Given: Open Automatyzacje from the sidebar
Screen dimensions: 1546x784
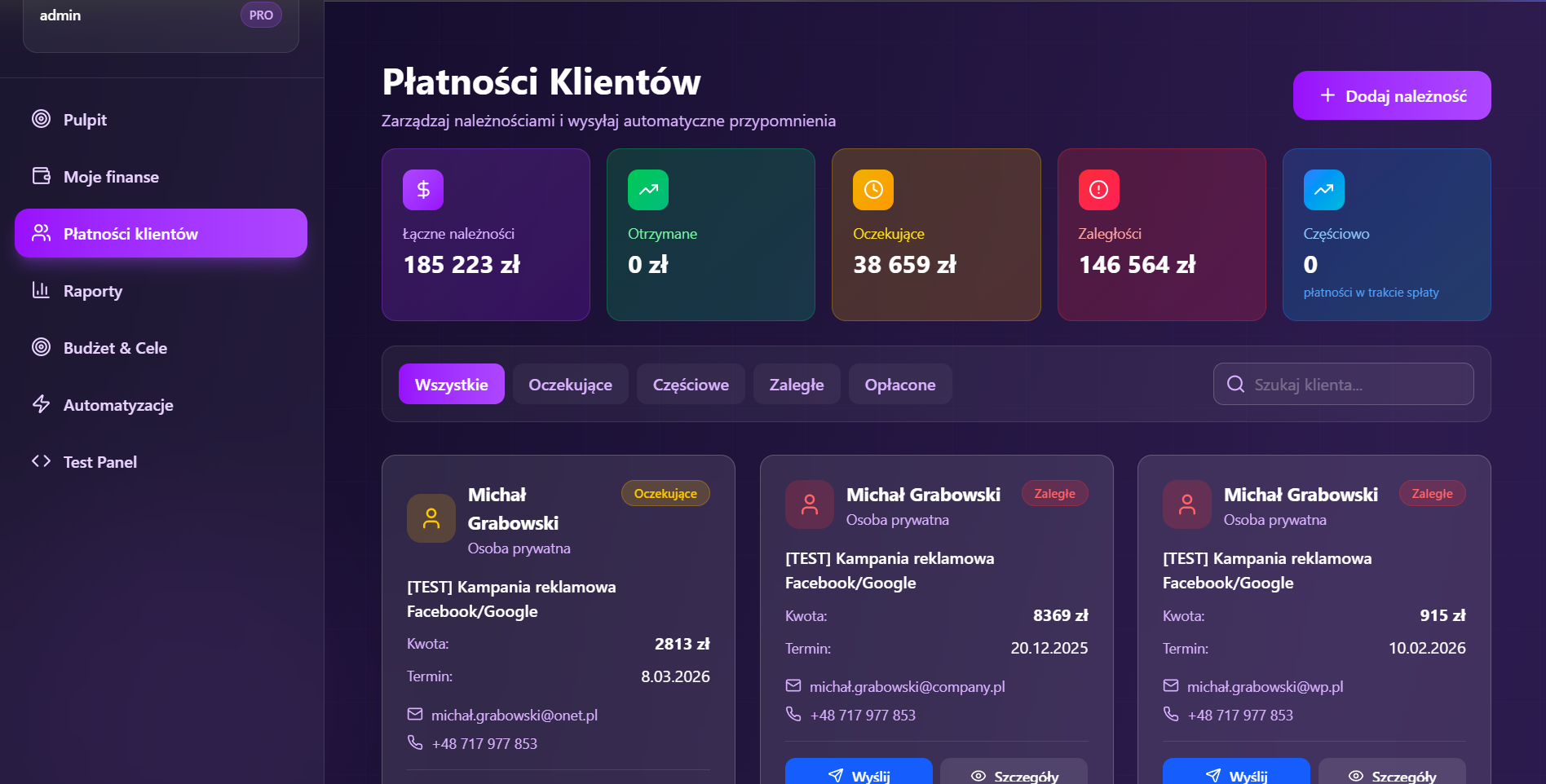Looking at the screenshot, I should (118, 405).
